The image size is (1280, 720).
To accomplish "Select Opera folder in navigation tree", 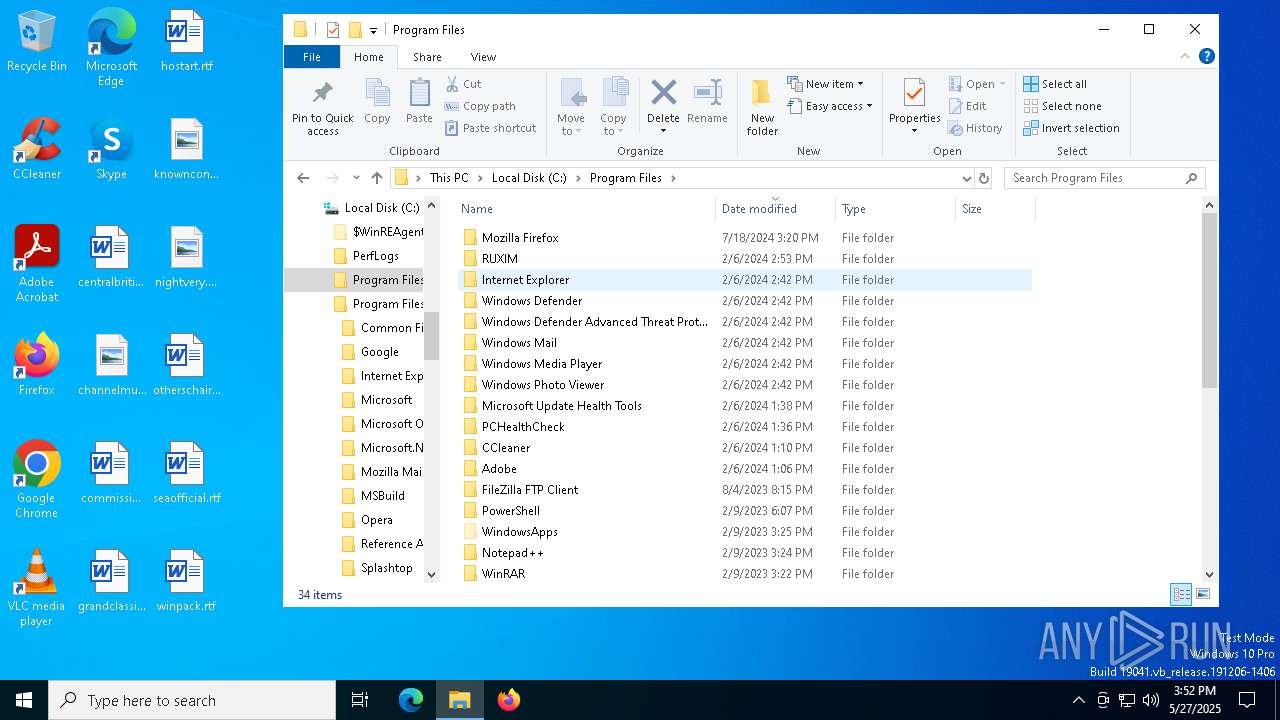I will point(377,520).
